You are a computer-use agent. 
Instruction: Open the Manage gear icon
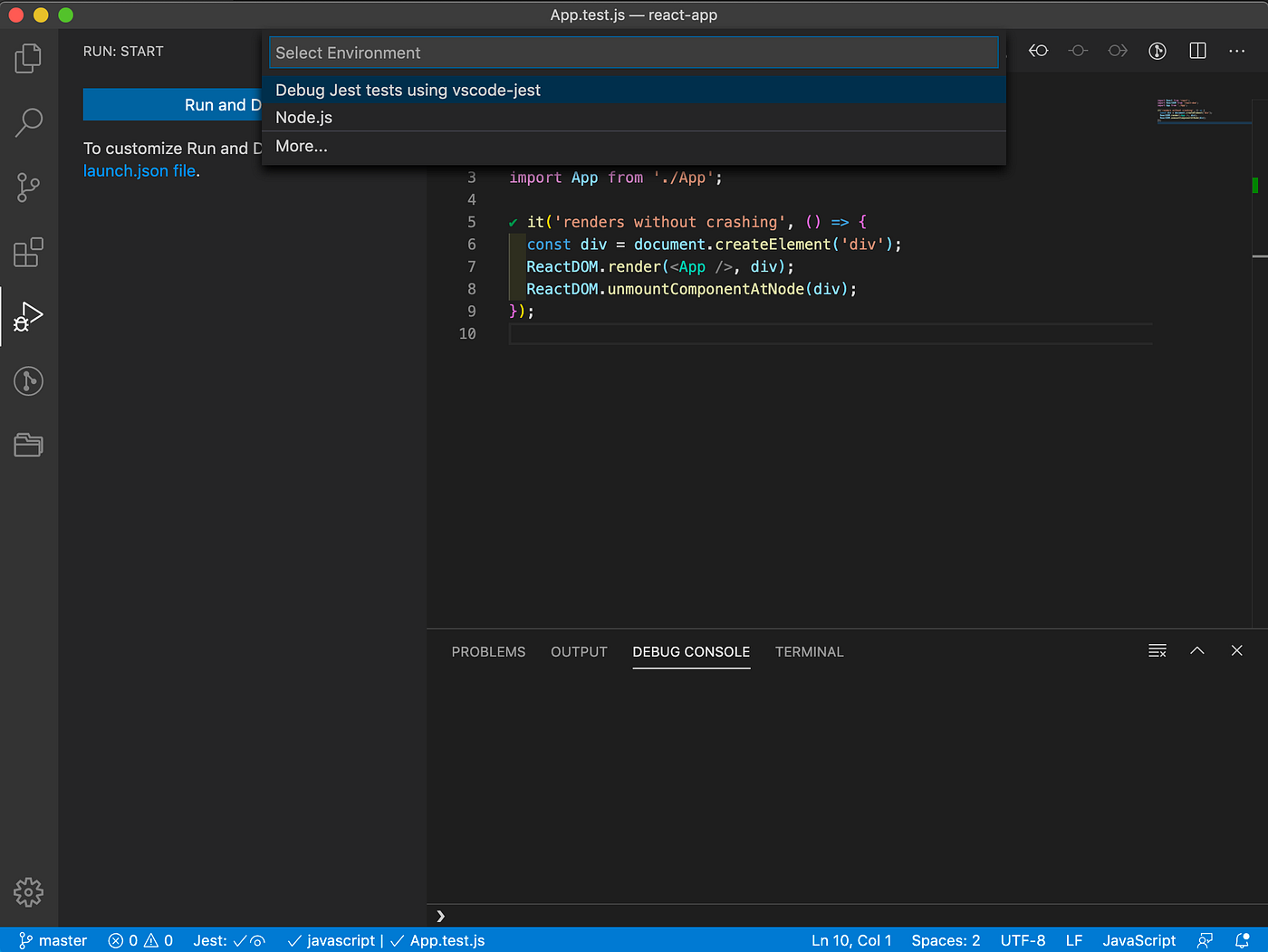[x=28, y=892]
